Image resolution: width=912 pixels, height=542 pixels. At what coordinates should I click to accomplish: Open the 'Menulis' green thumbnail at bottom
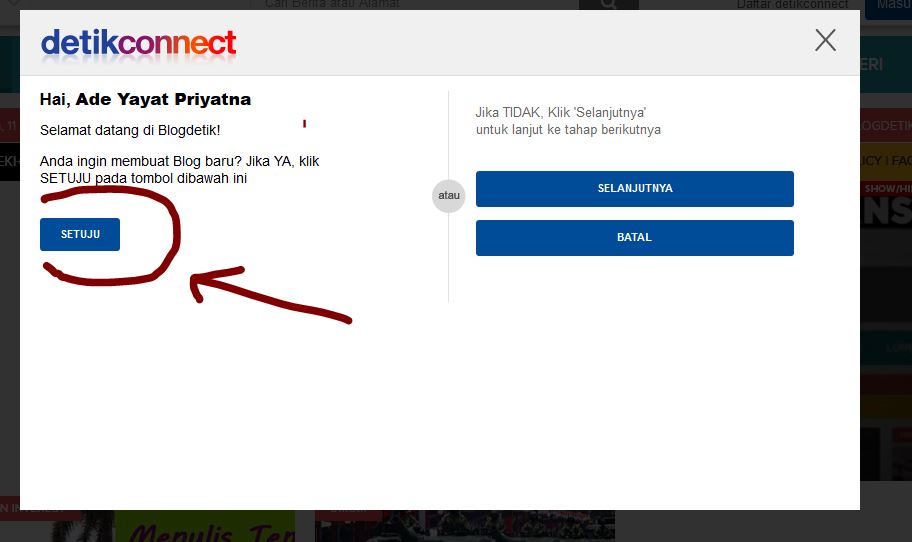pyautogui.click(x=205, y=526)
